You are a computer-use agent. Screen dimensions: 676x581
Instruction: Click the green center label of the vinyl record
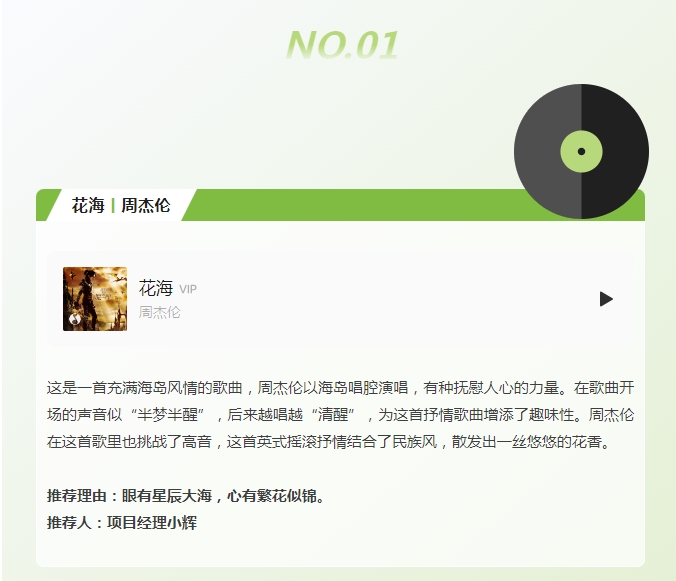pyautogui.click(x=581, y=151)
